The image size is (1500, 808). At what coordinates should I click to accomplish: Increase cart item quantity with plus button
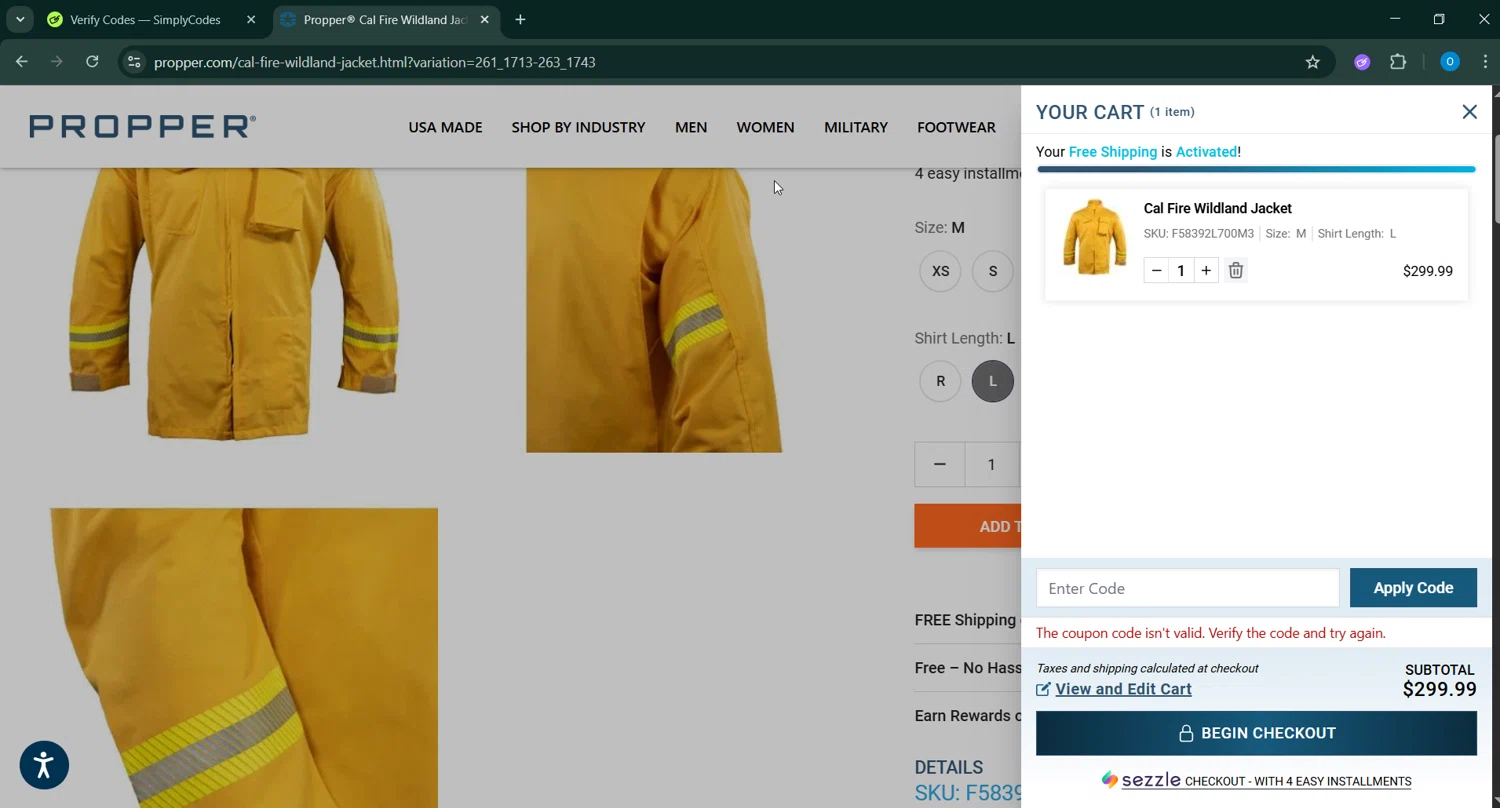tap(1206, 270)
